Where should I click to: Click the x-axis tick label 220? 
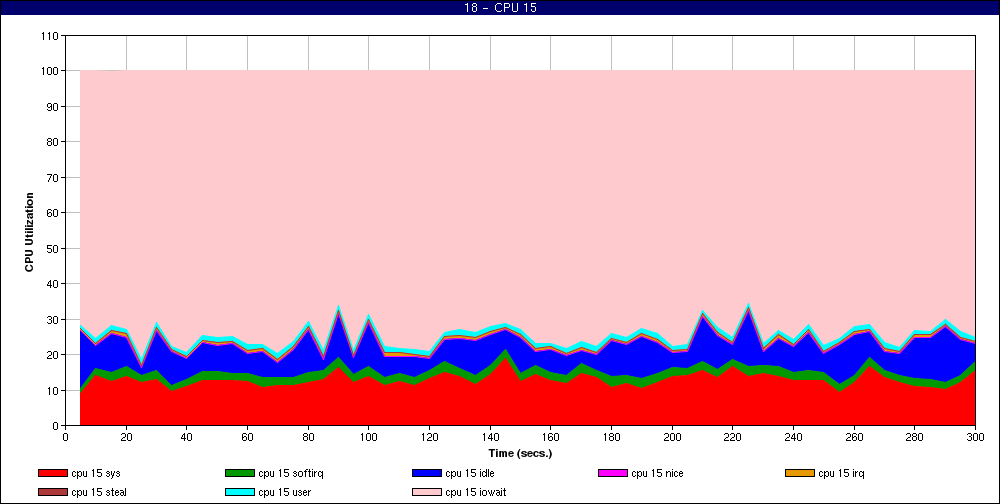click(x=733, y=437)
